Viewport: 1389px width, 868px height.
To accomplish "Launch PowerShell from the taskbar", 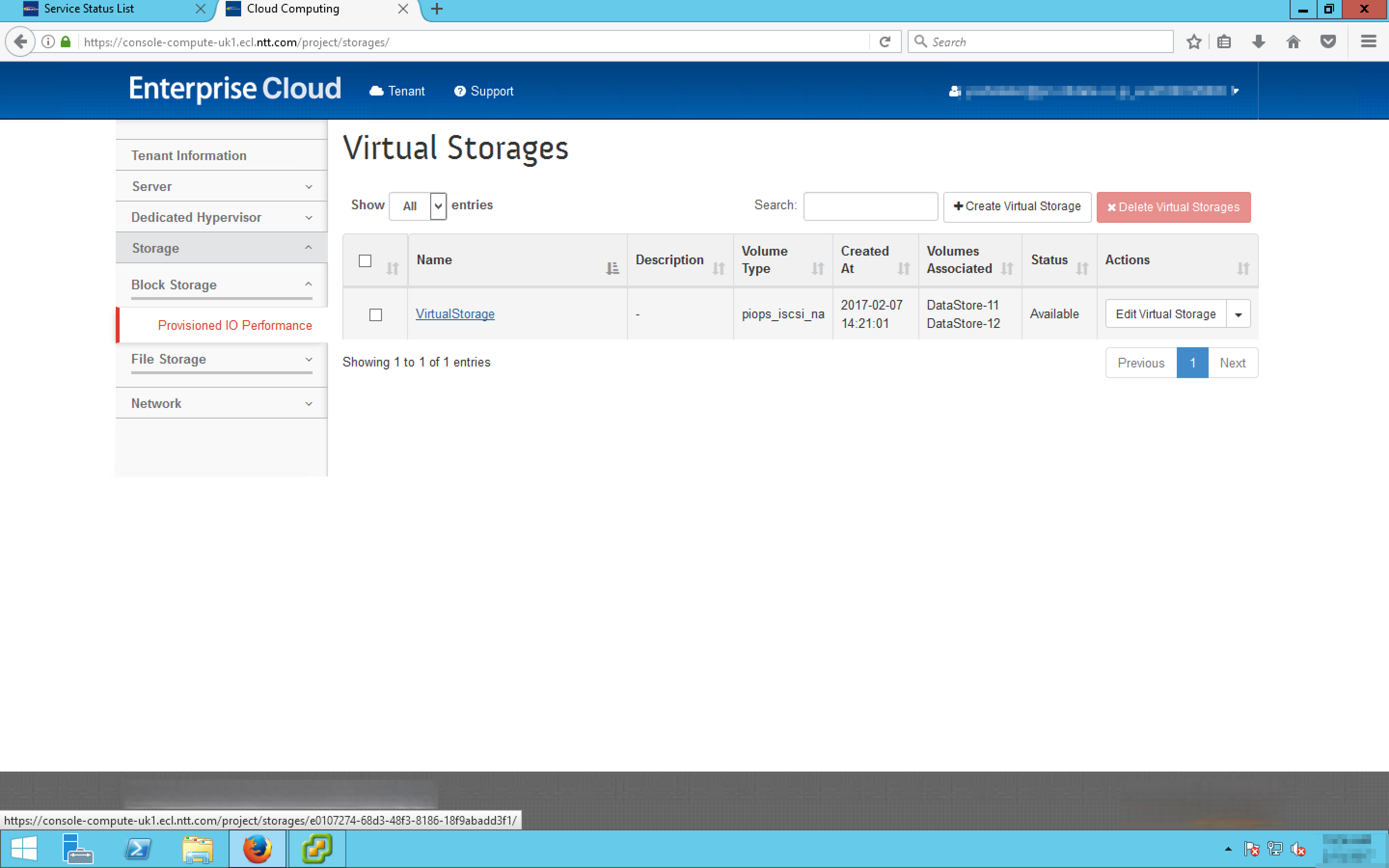I will [x=138, y=849].
